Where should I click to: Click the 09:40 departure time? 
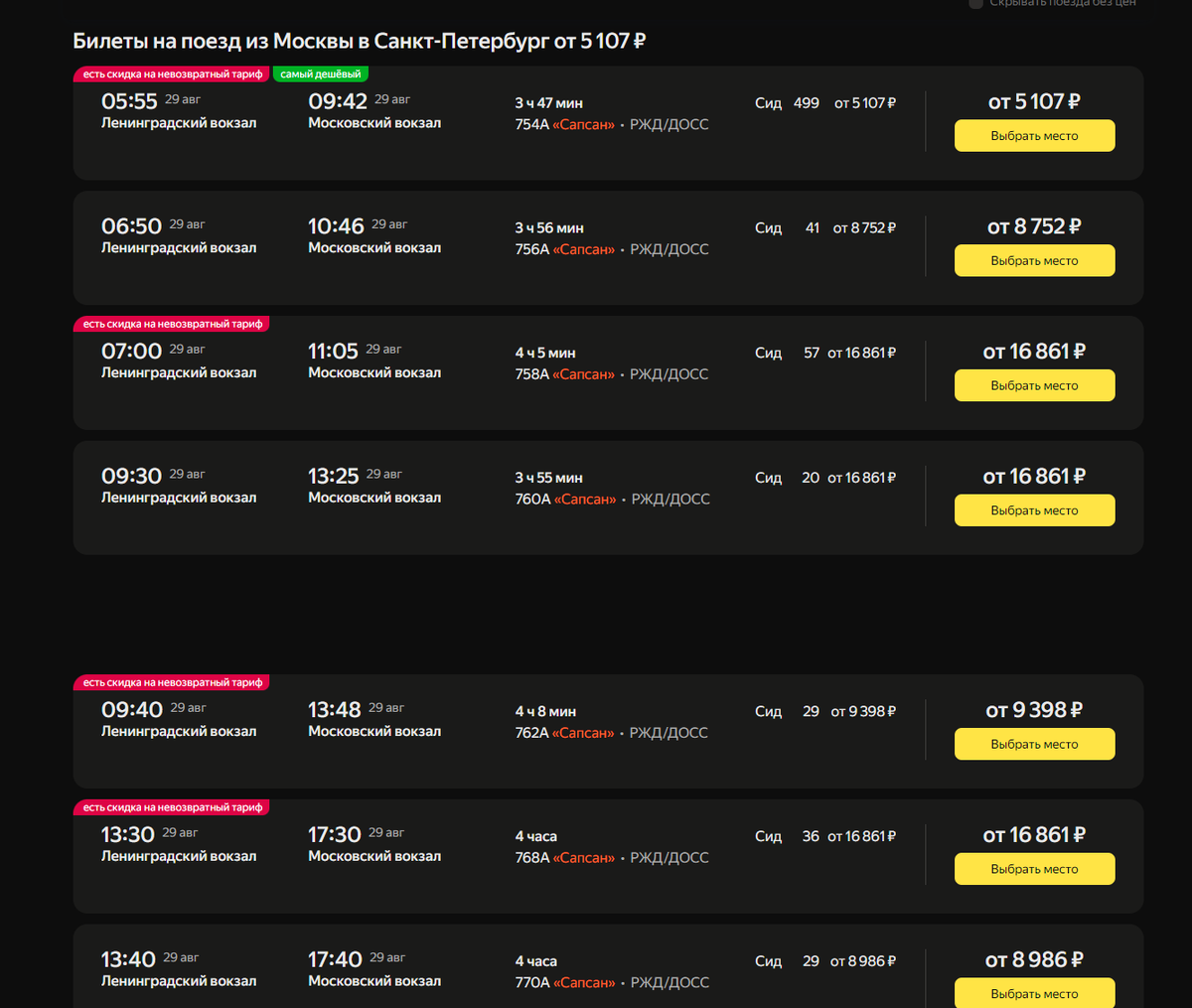click(x=132, y=710)
